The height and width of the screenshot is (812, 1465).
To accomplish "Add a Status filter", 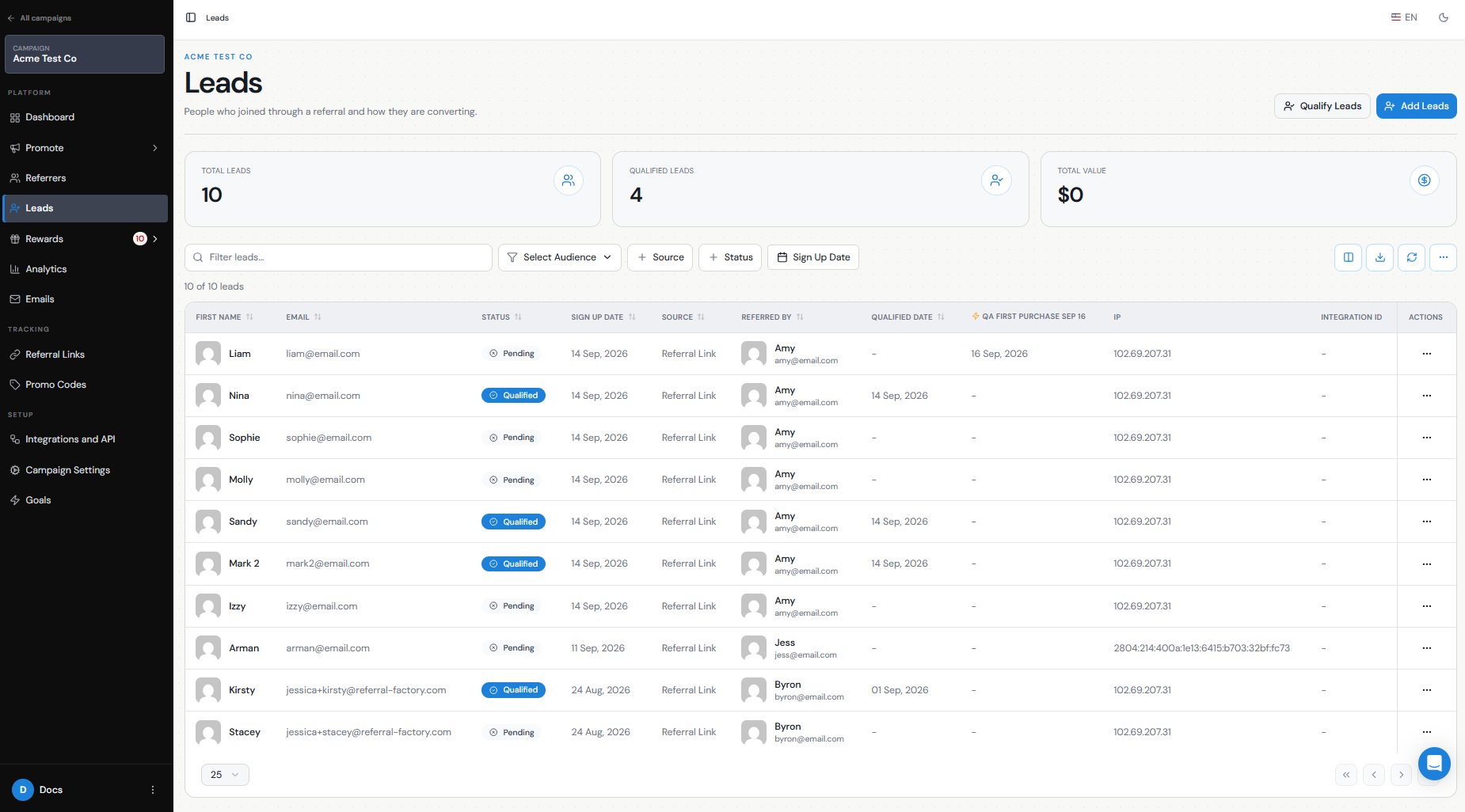I will pyautogui.click(x=730, y=257).
